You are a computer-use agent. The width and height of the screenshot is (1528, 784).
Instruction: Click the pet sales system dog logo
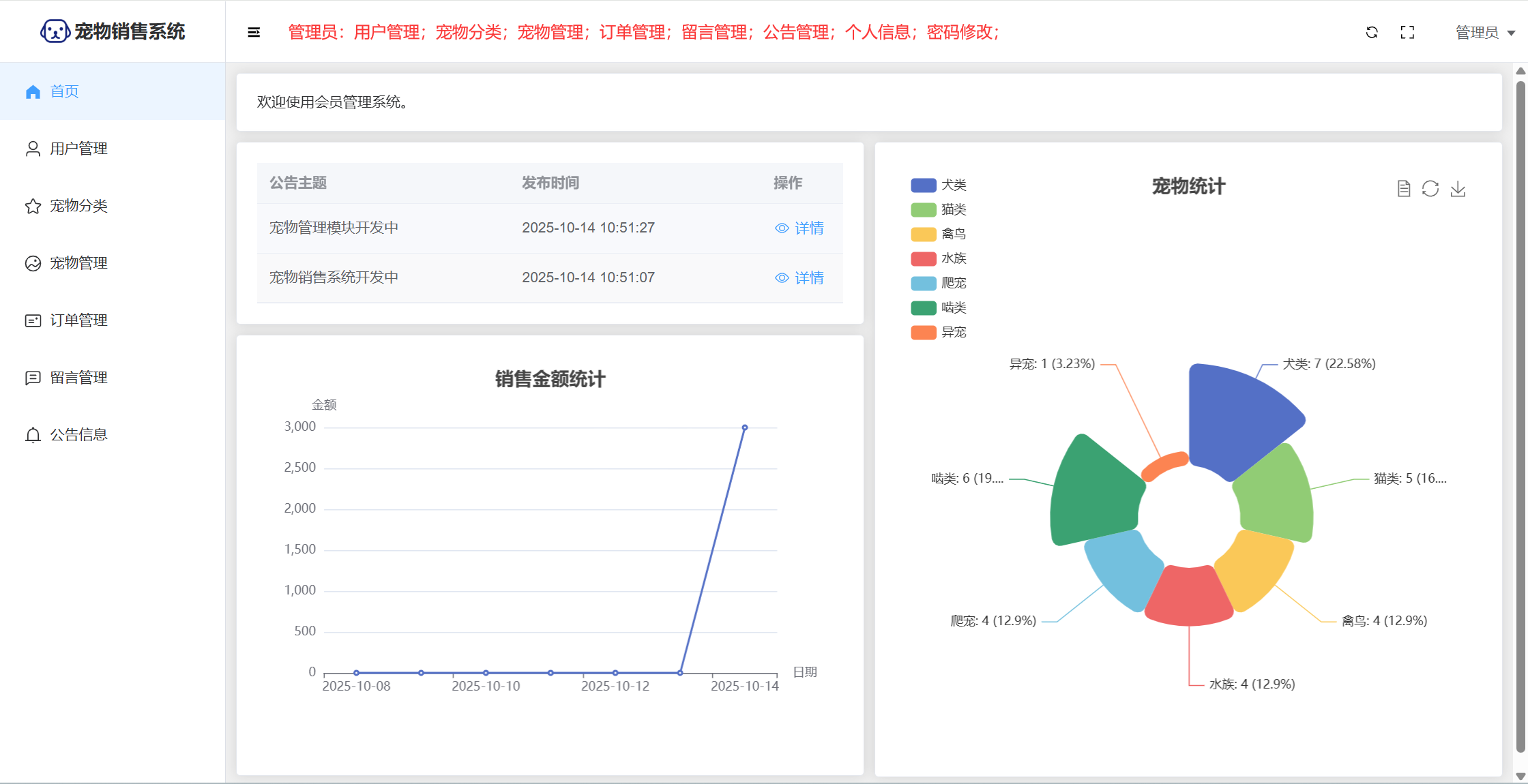pyautogui.click(x=55, y=31)
